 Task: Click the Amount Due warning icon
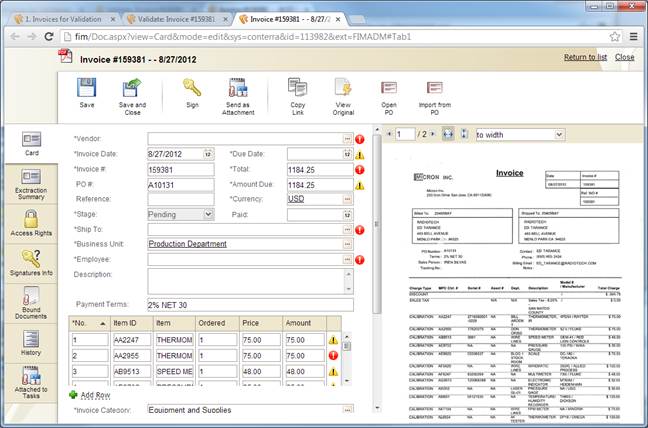tap(360, 185)
